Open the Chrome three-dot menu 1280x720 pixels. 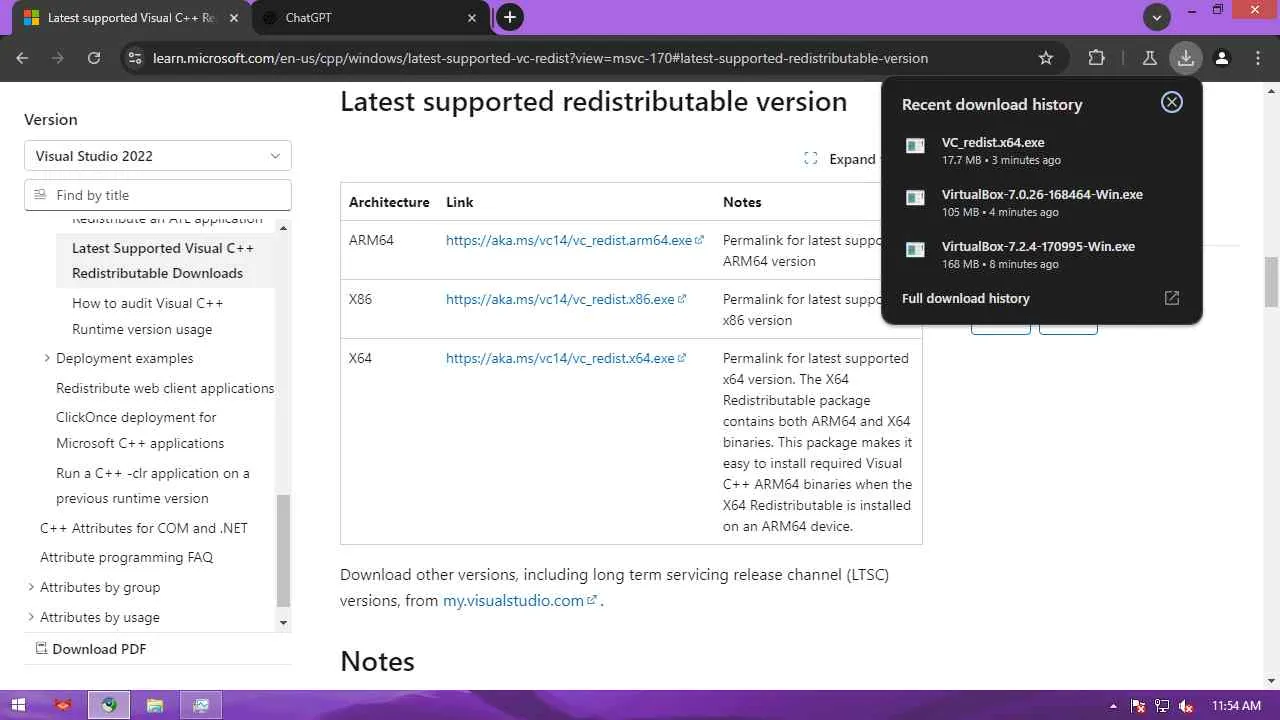(1257, 58)
